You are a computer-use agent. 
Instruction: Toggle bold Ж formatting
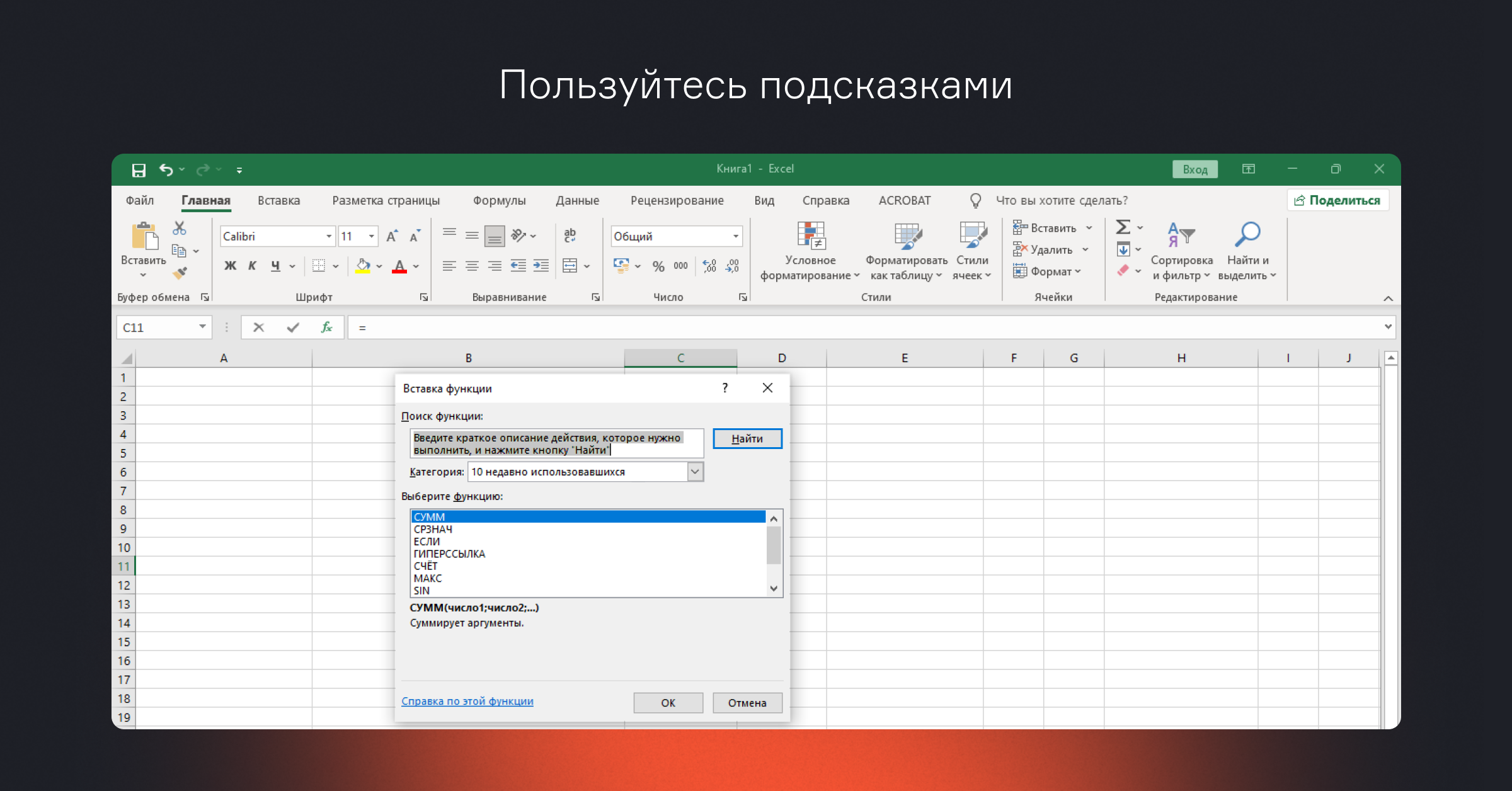pos(230,266)
